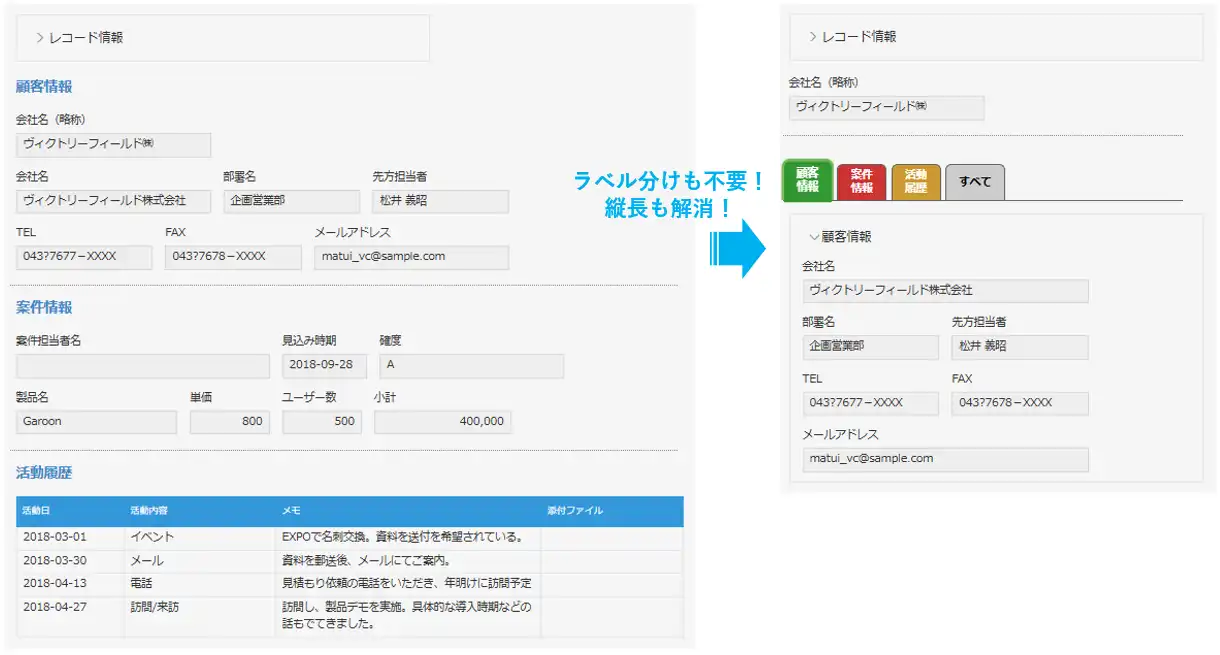
Task: Select the 先方担当者 field with 松井 義昭 on left
Action: (440, 201)
